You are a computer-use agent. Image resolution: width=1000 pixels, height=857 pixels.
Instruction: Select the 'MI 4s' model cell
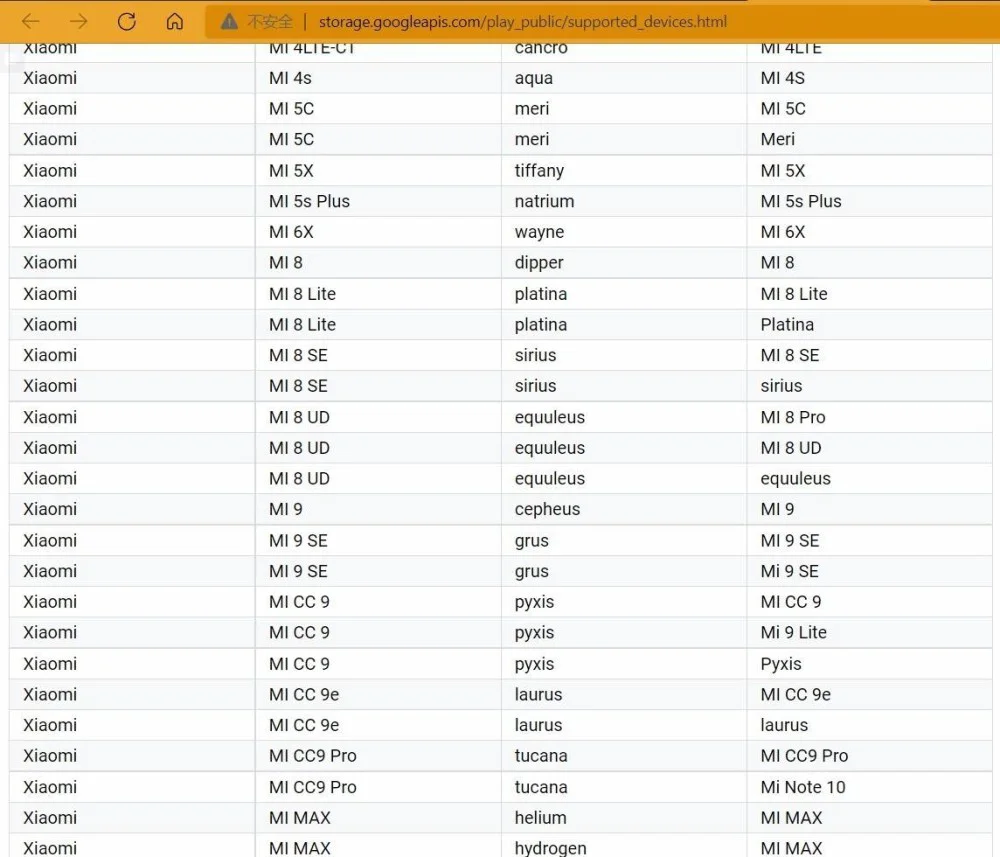pyautogui.click(x=378, y=78)
